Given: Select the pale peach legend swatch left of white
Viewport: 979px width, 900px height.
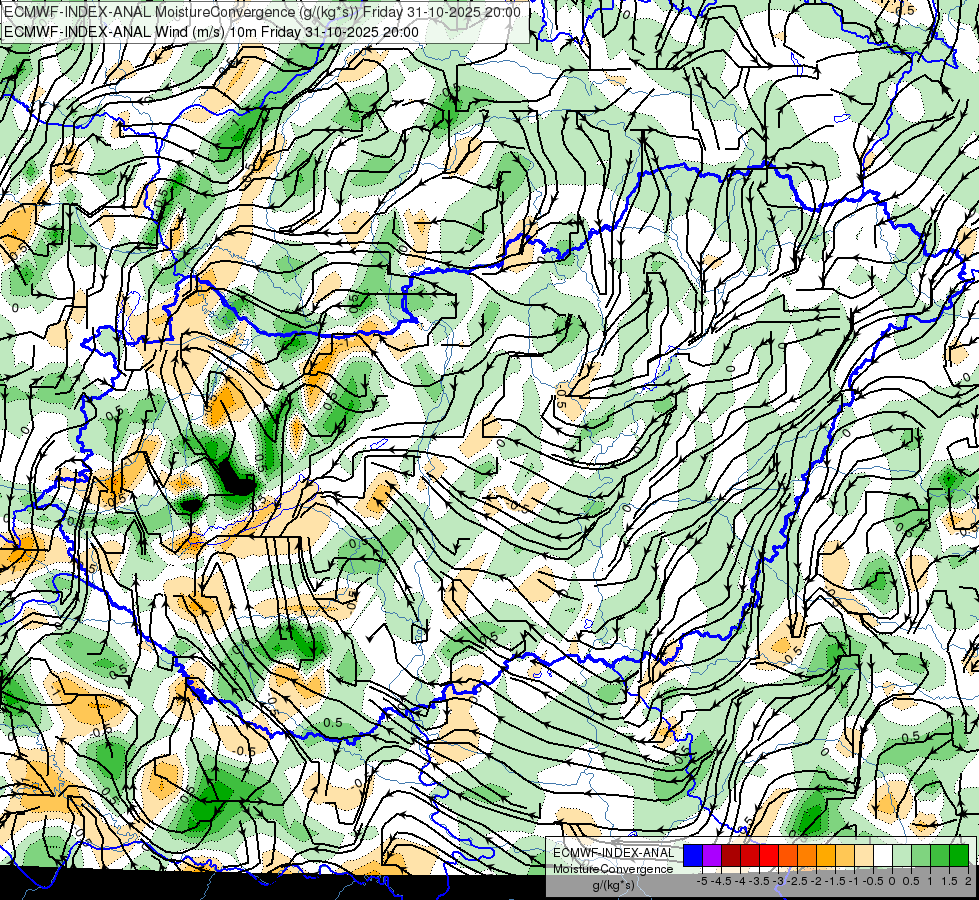Looking at the screenshot, I should [x=864, y=855].
